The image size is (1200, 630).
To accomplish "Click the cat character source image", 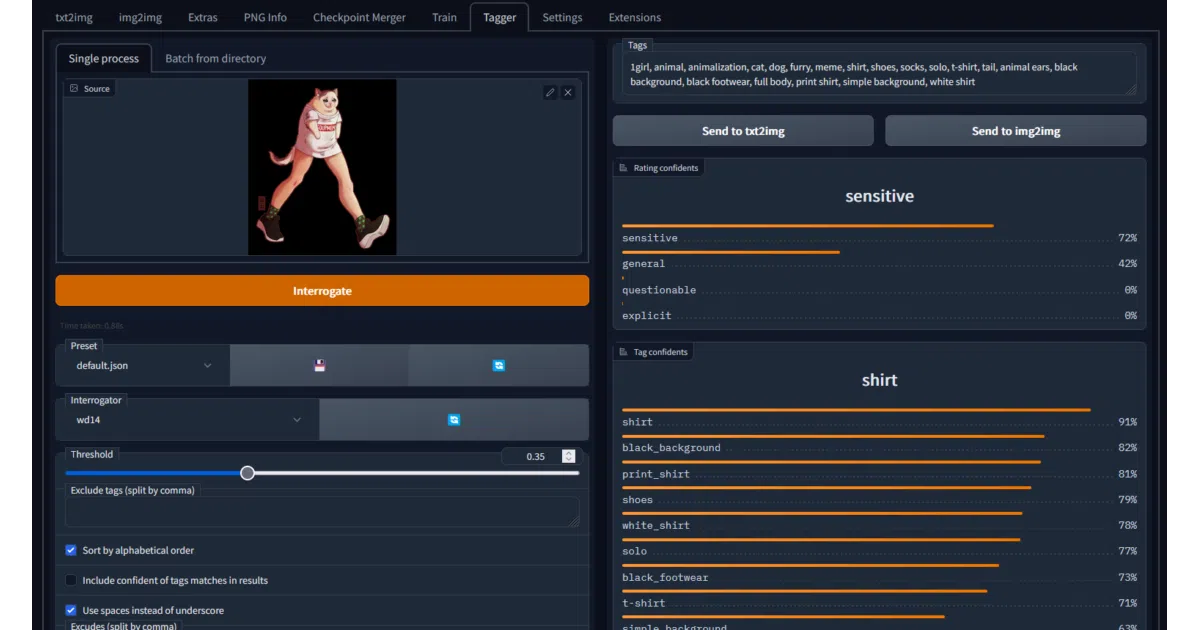I will tap(322, 167).
